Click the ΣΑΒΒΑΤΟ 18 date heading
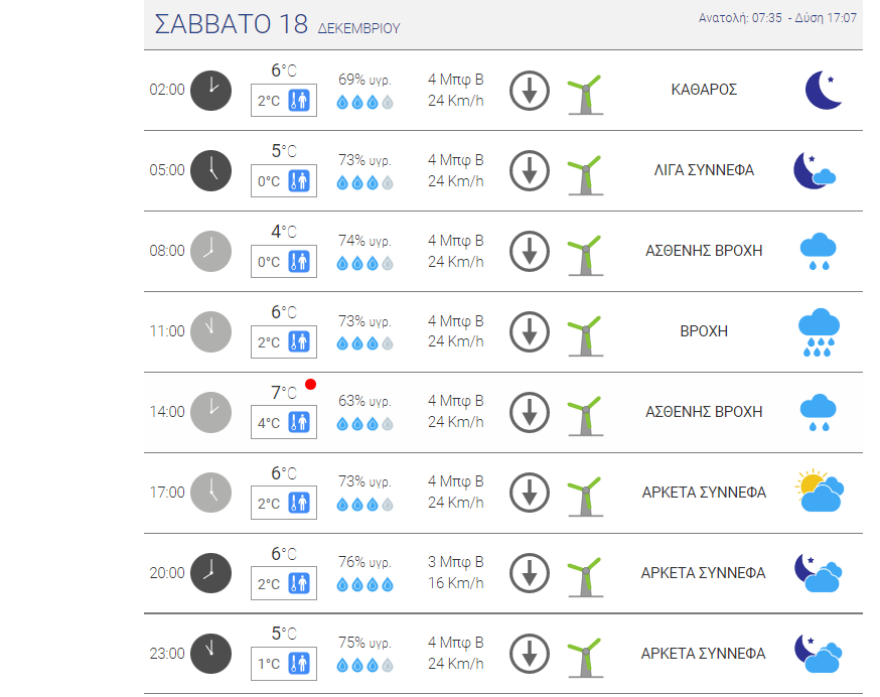This screenshot has height=697, width=880. coord(232,25)
